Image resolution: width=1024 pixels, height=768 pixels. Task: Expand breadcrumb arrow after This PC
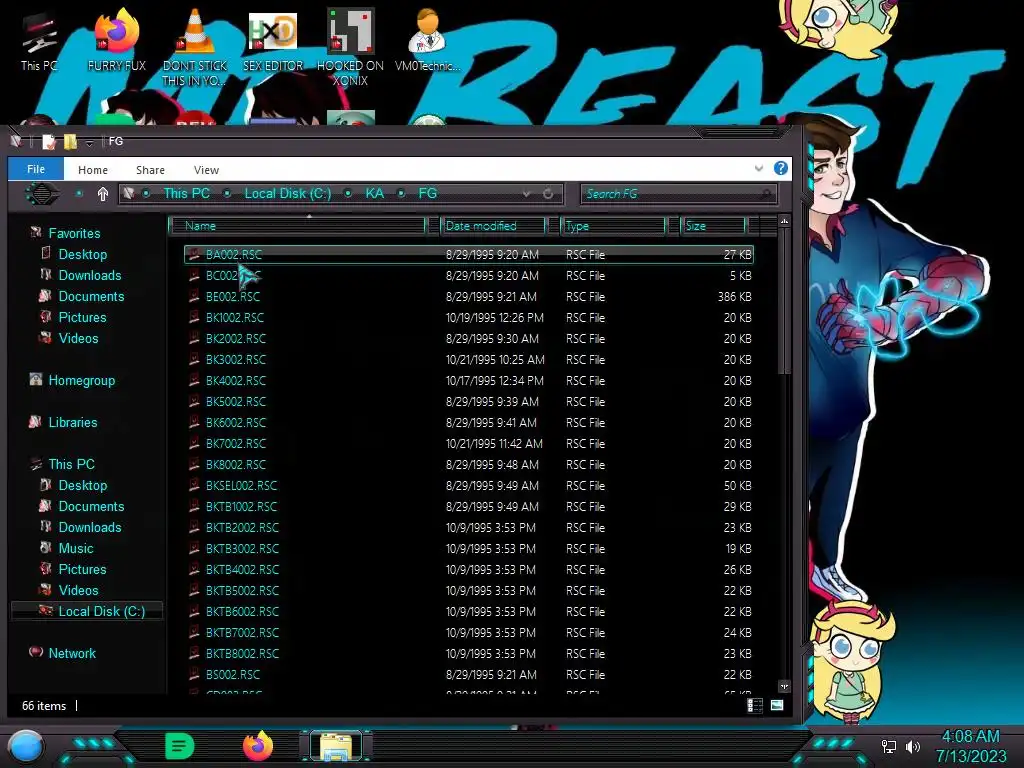click(227, 193)
